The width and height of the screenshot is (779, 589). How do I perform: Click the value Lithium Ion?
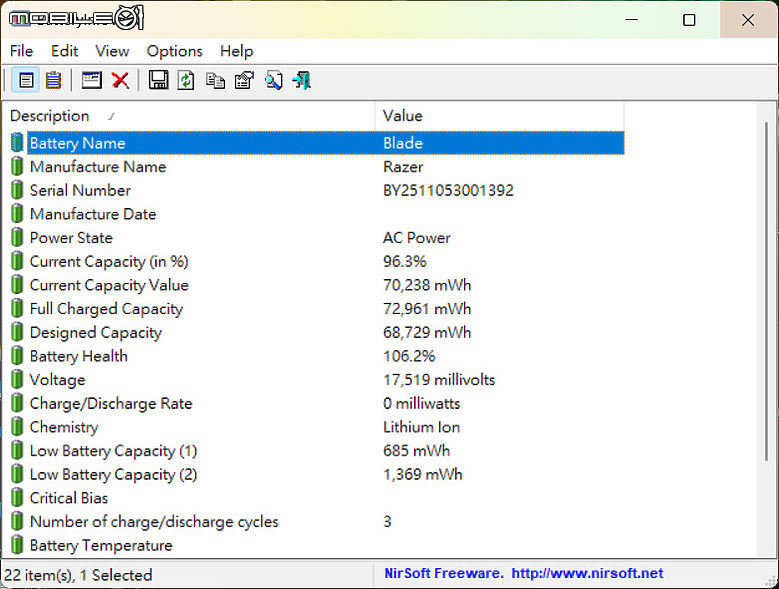click(x=421, y=427)
